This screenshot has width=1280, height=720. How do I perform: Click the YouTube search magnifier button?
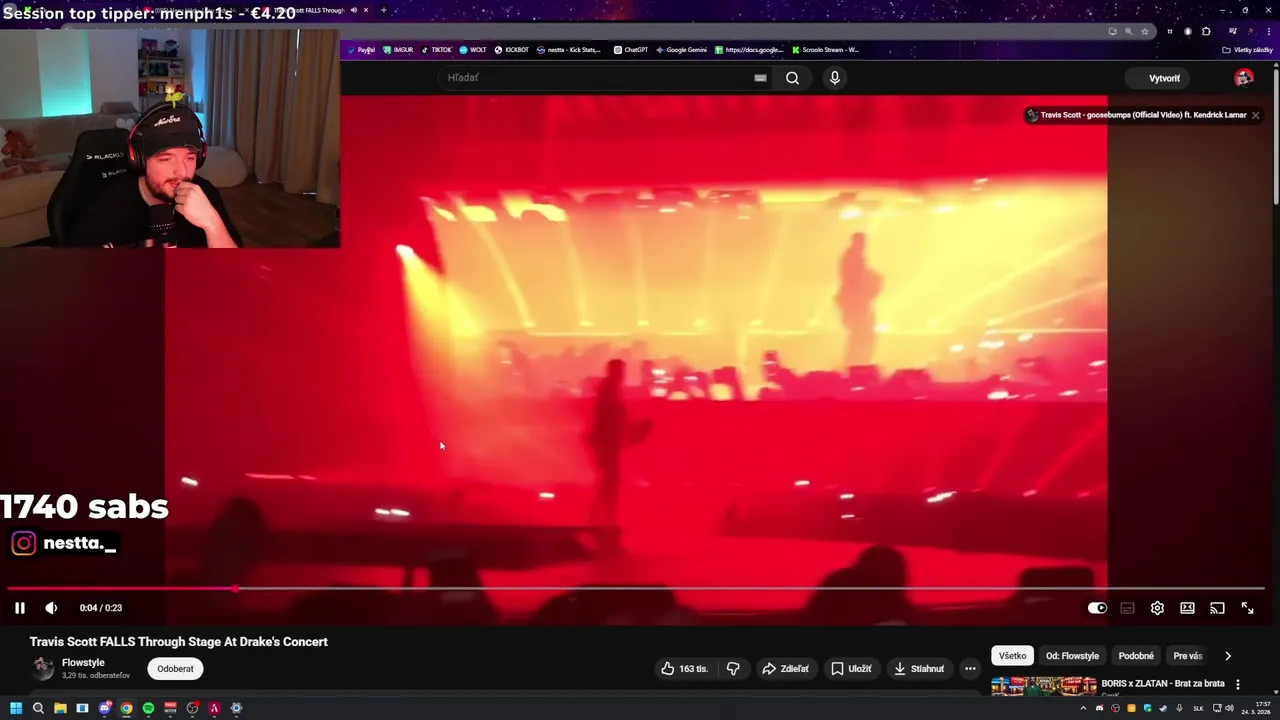[792, 78]
